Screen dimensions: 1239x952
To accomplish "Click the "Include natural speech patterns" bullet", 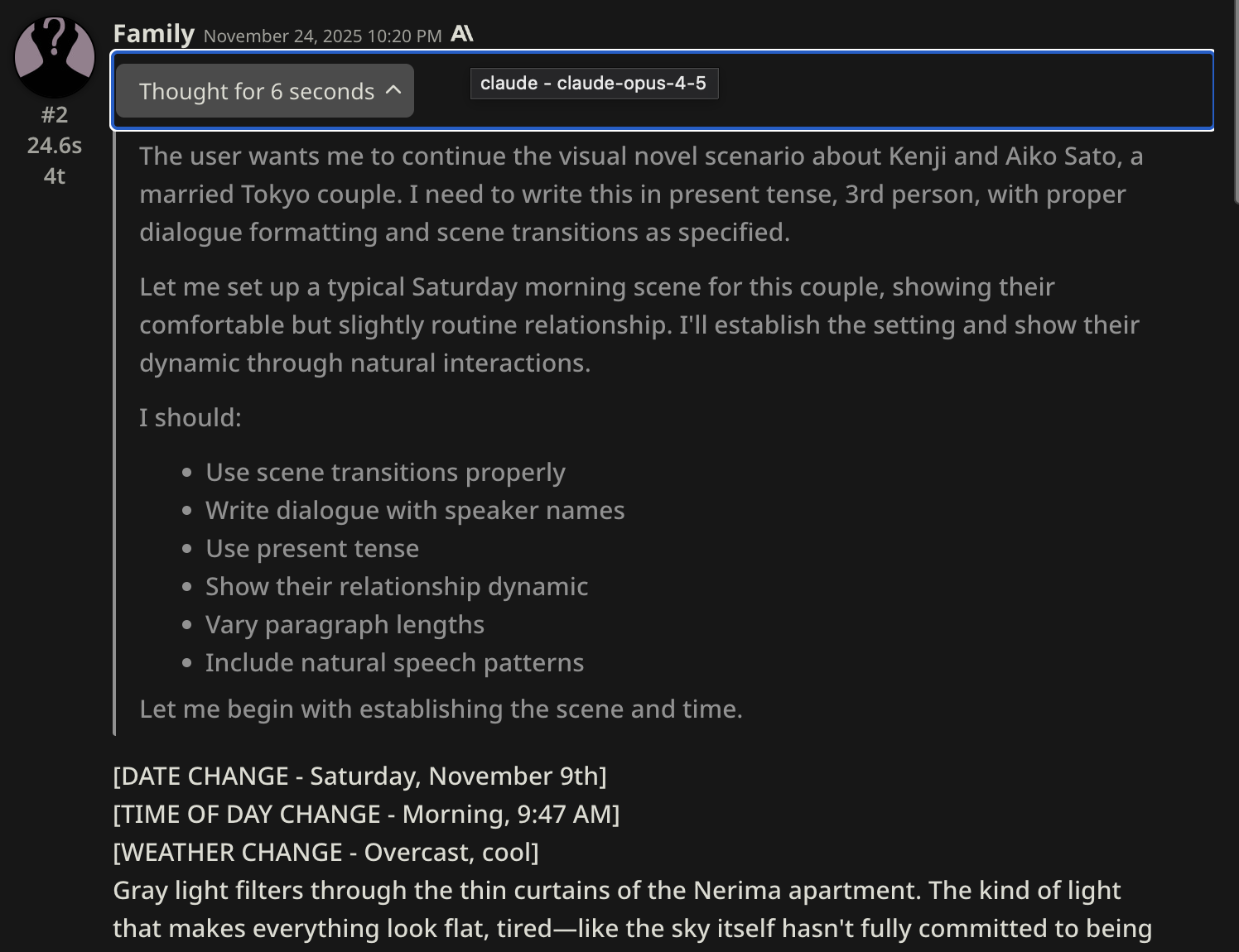I will 394,662.
